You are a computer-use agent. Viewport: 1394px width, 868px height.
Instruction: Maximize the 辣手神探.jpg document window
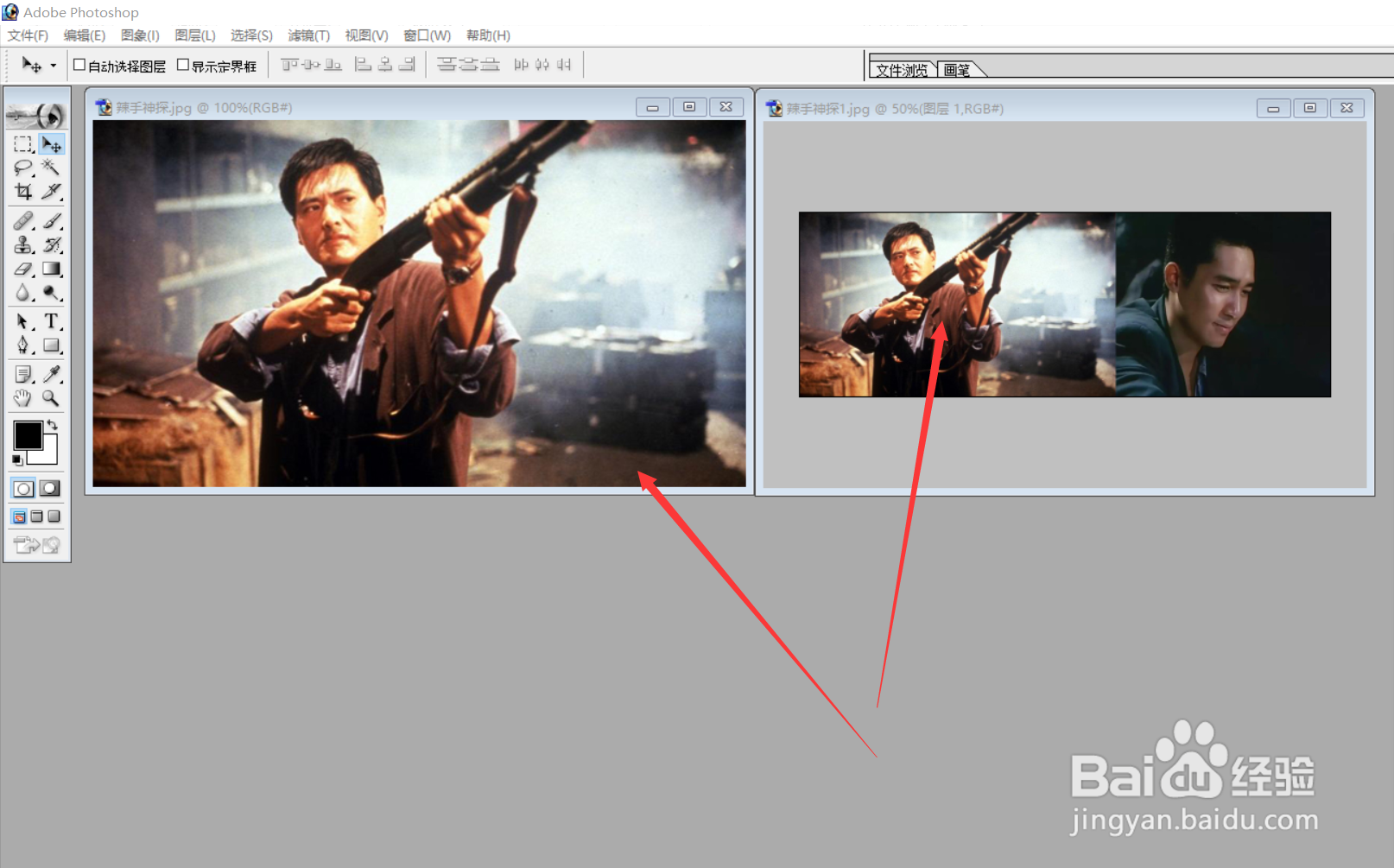pos(689,107)
